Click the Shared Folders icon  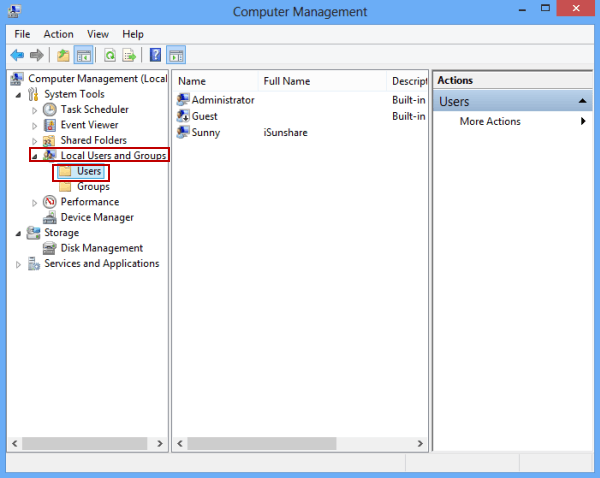[x=49, y=140]
